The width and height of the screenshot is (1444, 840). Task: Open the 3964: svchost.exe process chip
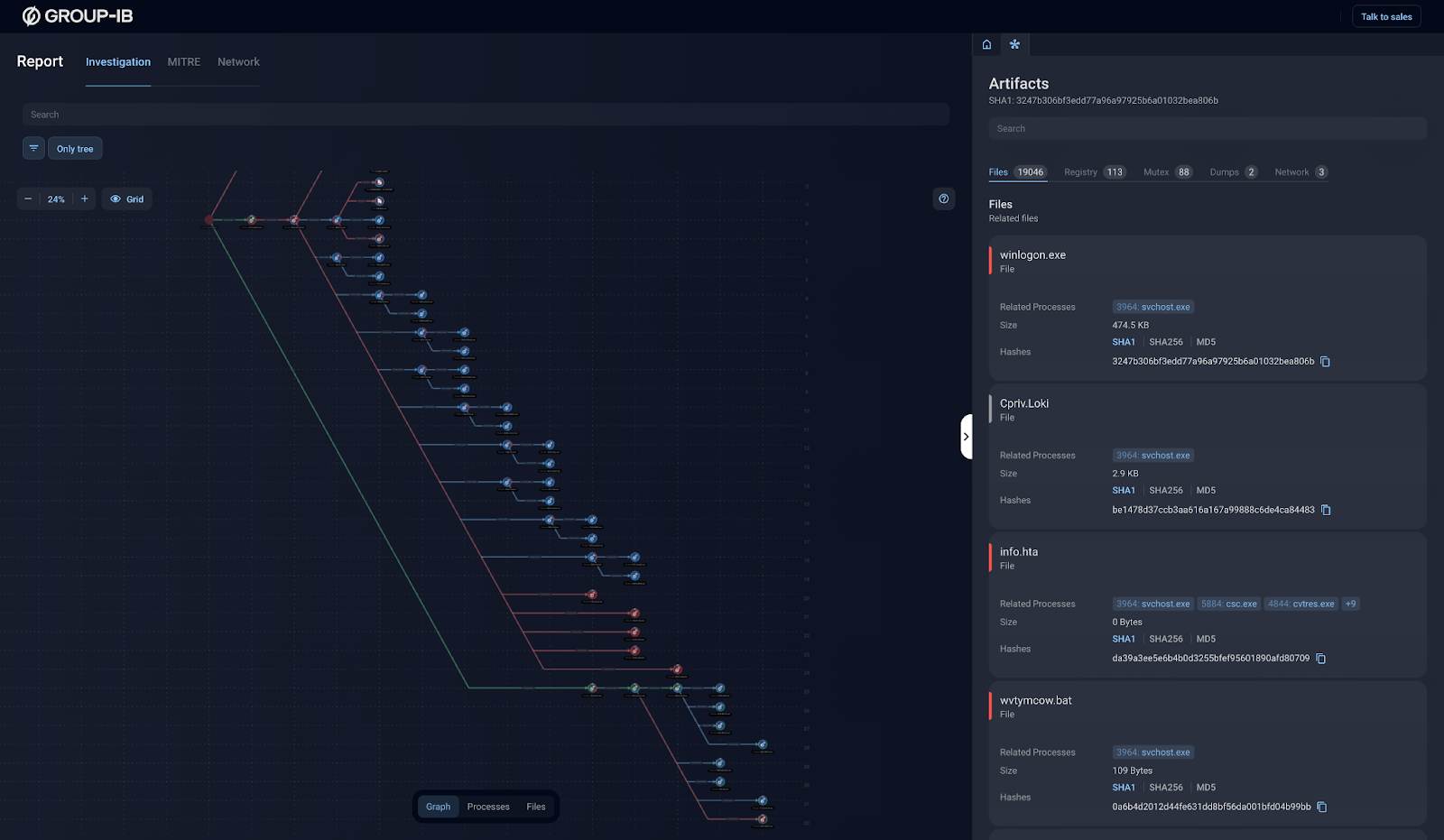[1152, 306]
